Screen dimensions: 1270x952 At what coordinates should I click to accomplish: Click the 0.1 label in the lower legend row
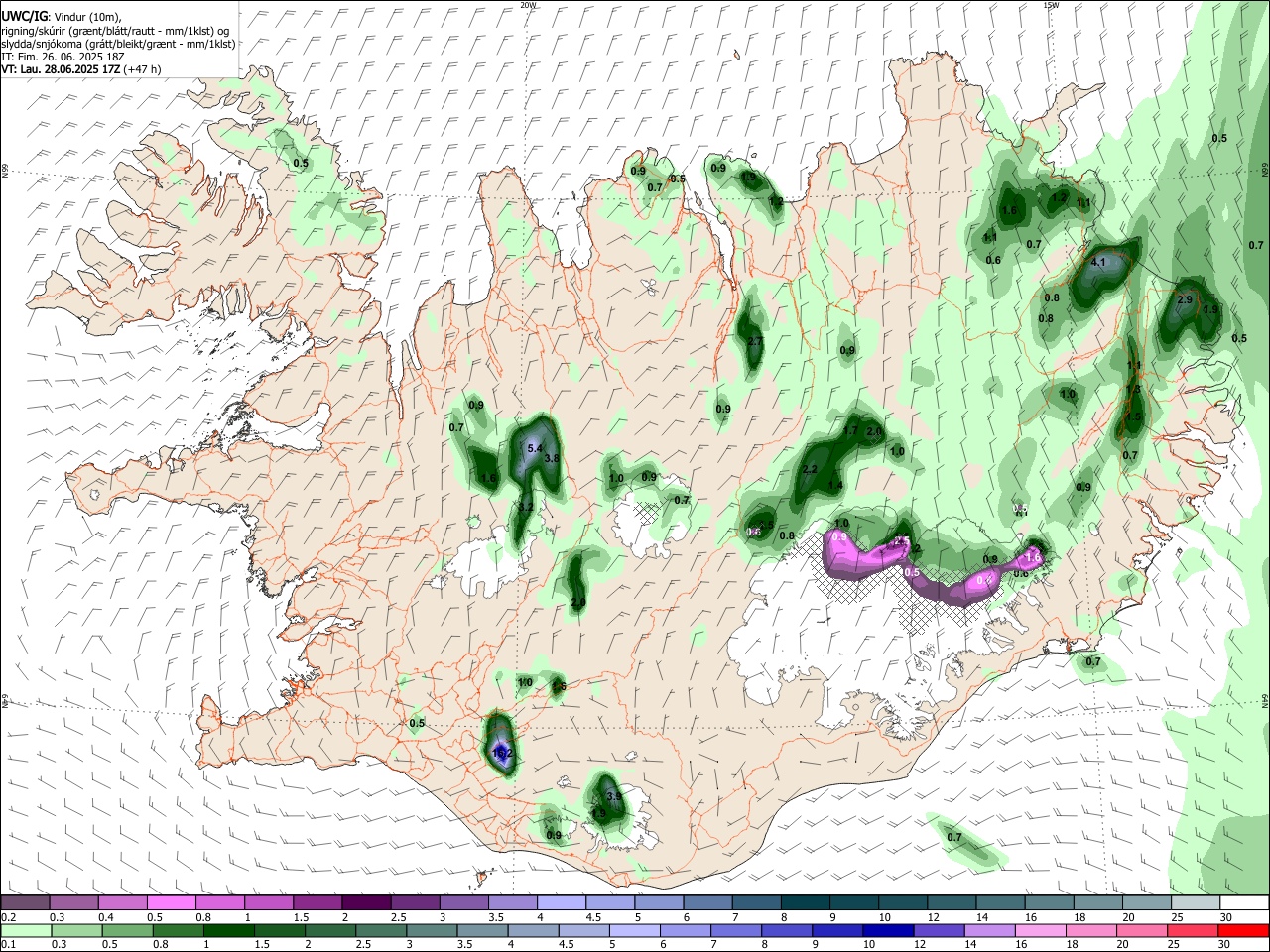coord(8,945)
